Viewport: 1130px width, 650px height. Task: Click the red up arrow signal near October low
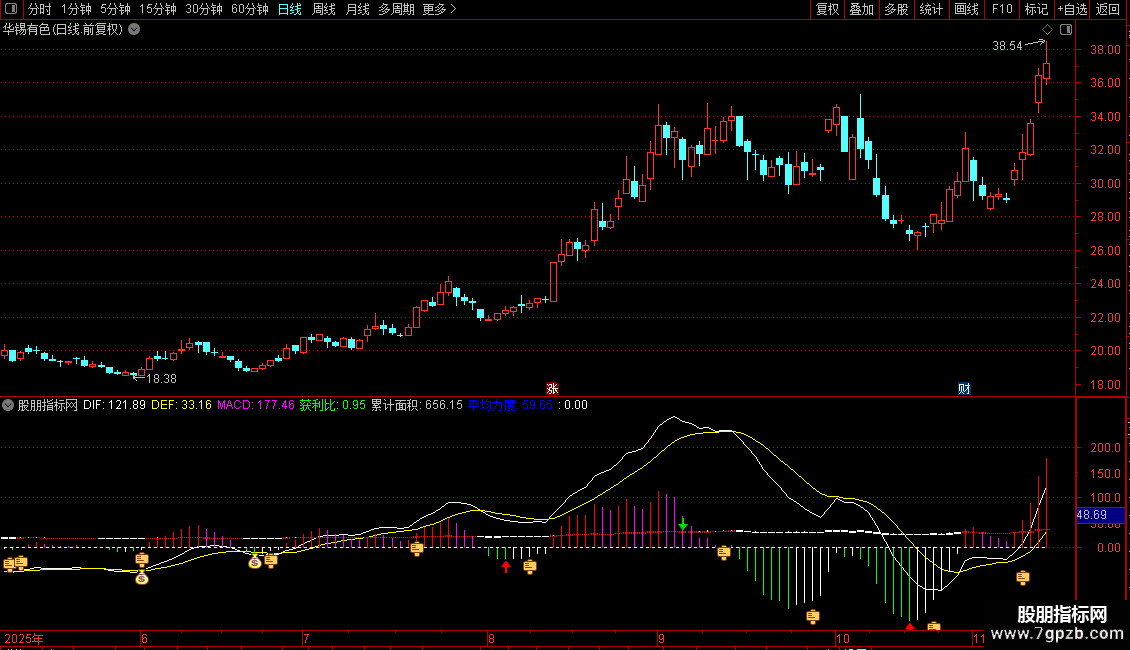point(909,627)
